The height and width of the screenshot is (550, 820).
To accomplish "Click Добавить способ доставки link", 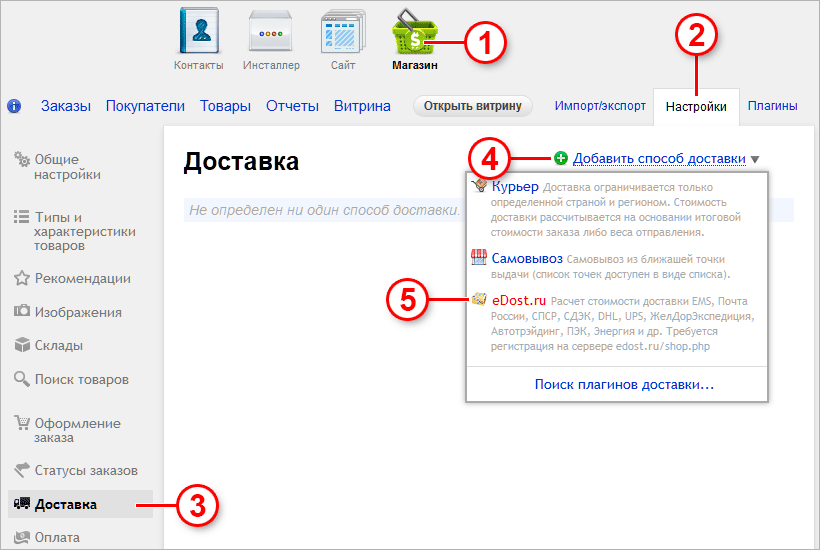I will pos(659,158).
